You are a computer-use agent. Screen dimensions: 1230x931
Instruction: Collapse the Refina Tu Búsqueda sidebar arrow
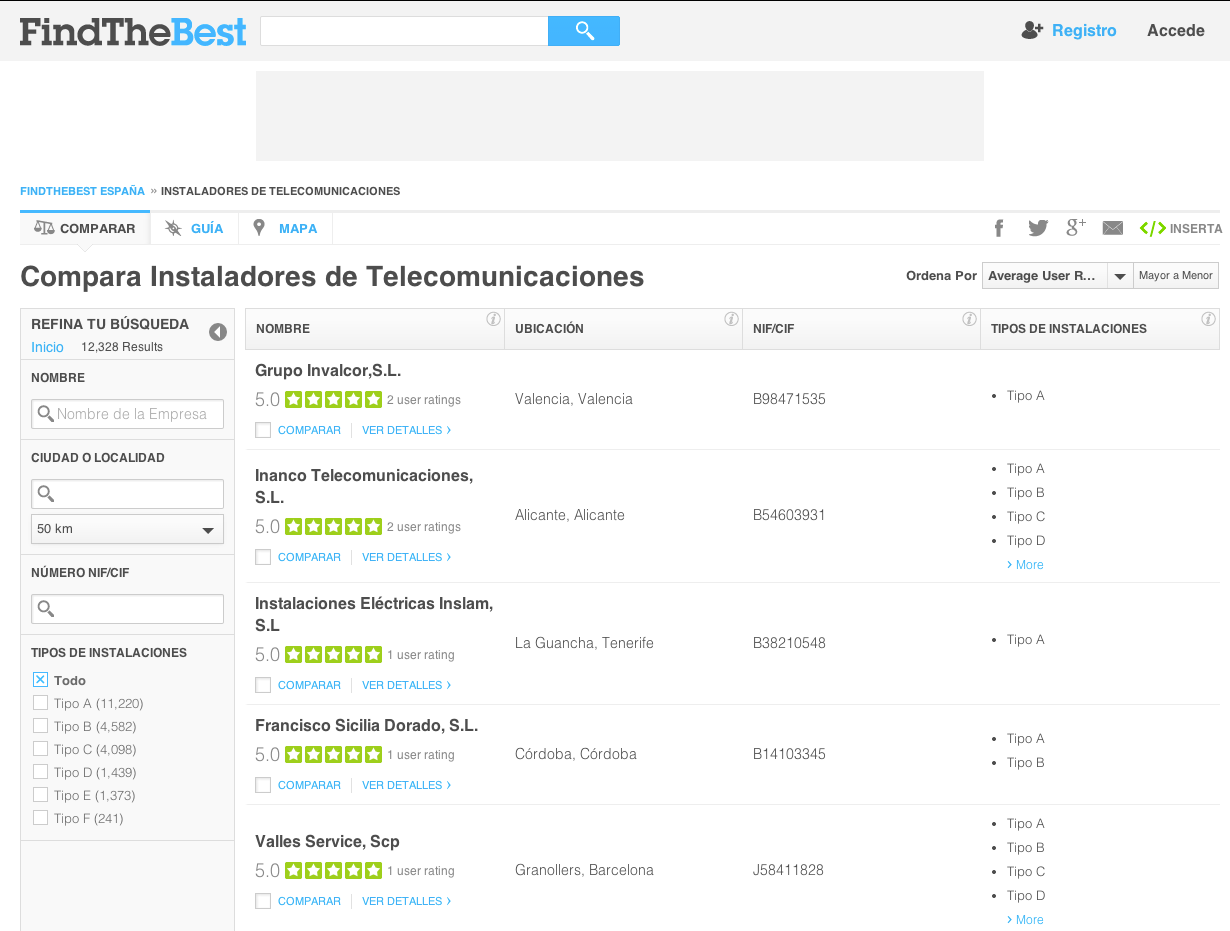click(218, 332)
